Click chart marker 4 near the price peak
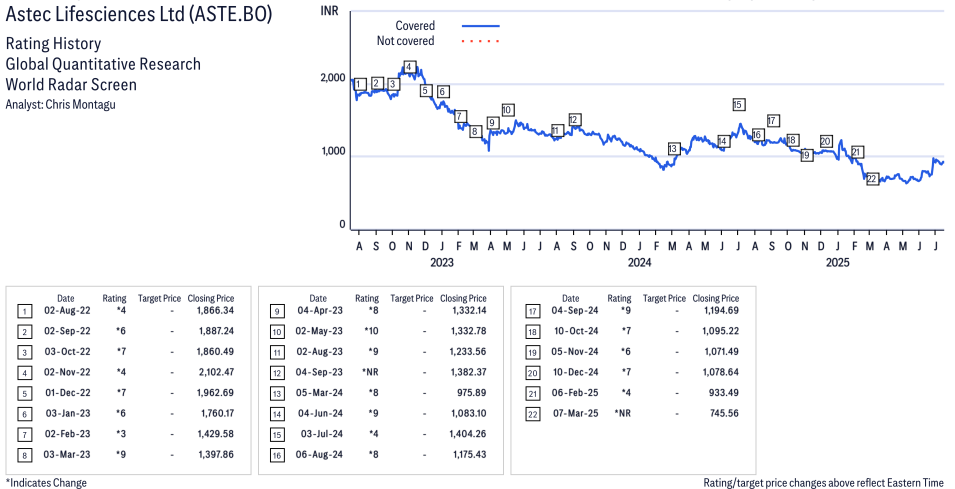 click(409, 67)
